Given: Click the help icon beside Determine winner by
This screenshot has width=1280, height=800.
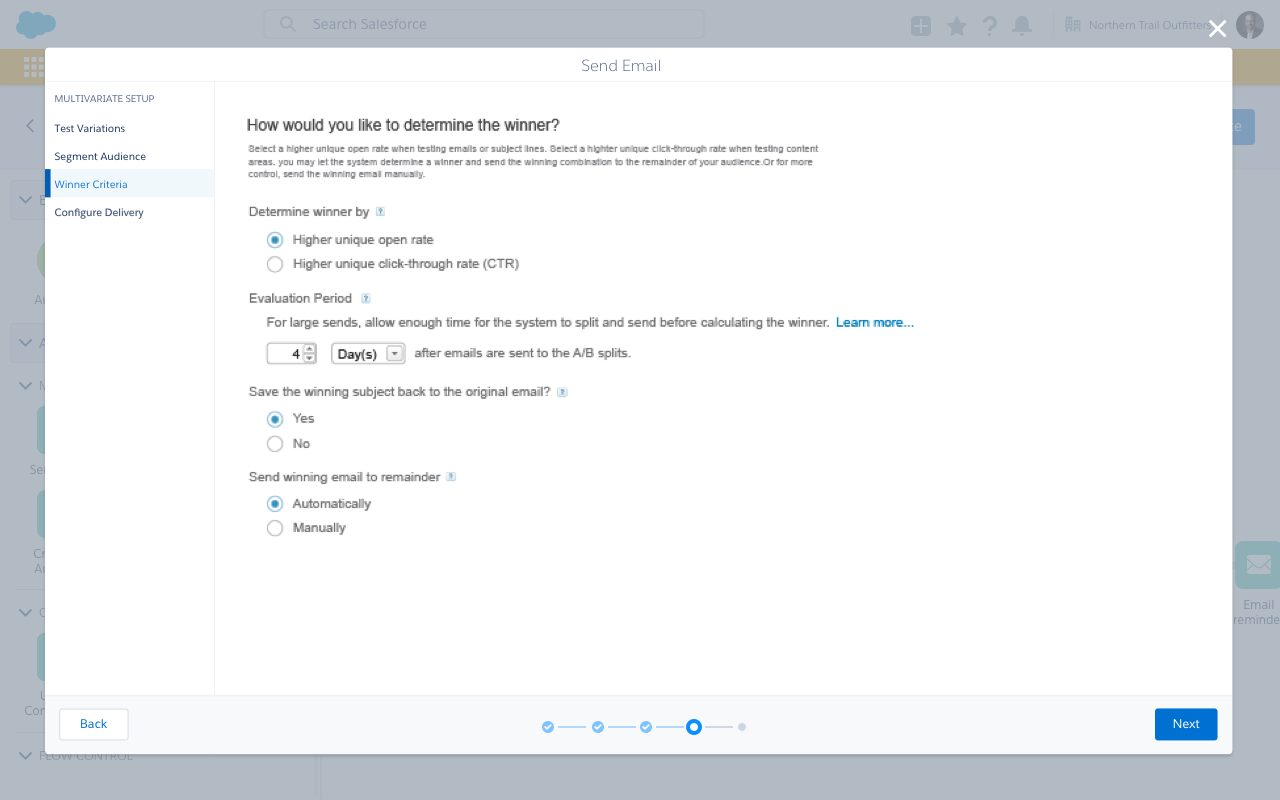Looking at the screenshot, I should pos(380,212).
